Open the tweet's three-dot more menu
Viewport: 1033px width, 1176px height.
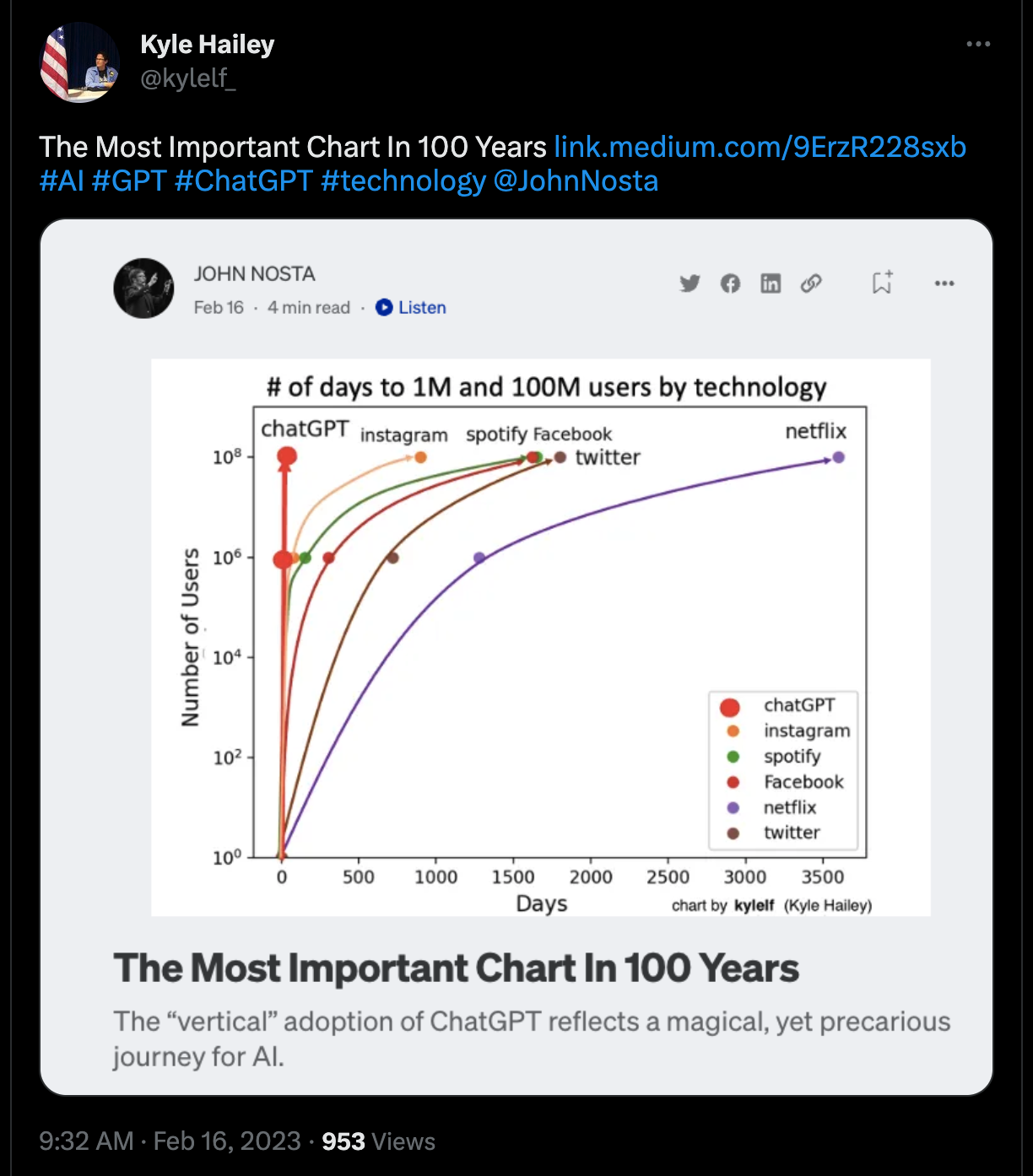978,44
